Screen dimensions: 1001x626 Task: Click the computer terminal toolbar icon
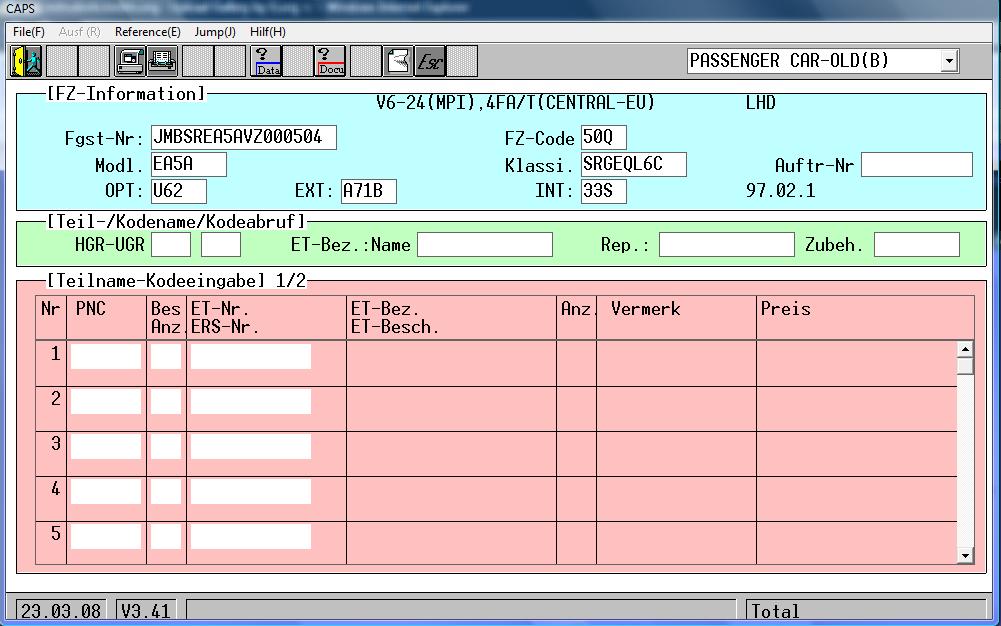[x=130, y=62]
